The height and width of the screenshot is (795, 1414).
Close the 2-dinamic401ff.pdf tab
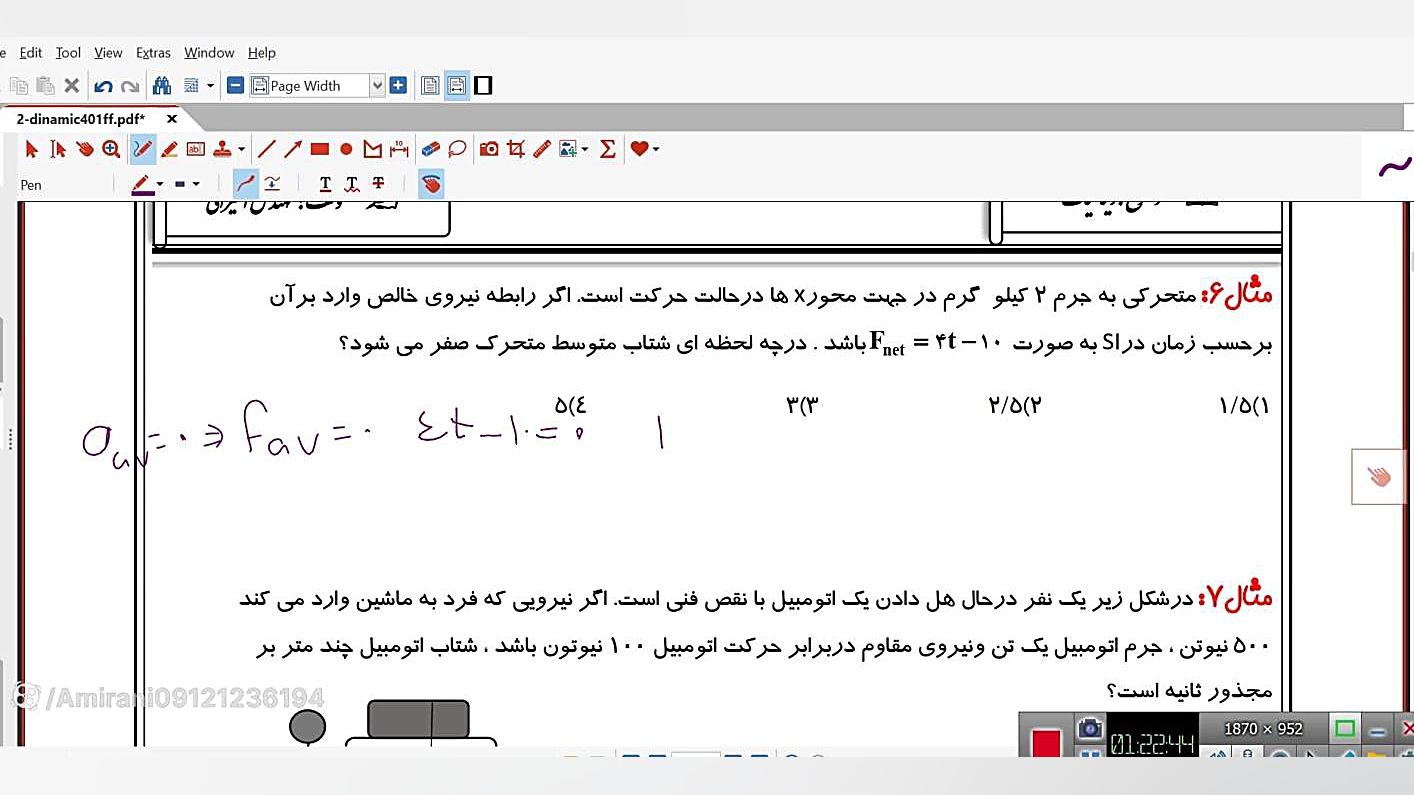click(171, 119)
